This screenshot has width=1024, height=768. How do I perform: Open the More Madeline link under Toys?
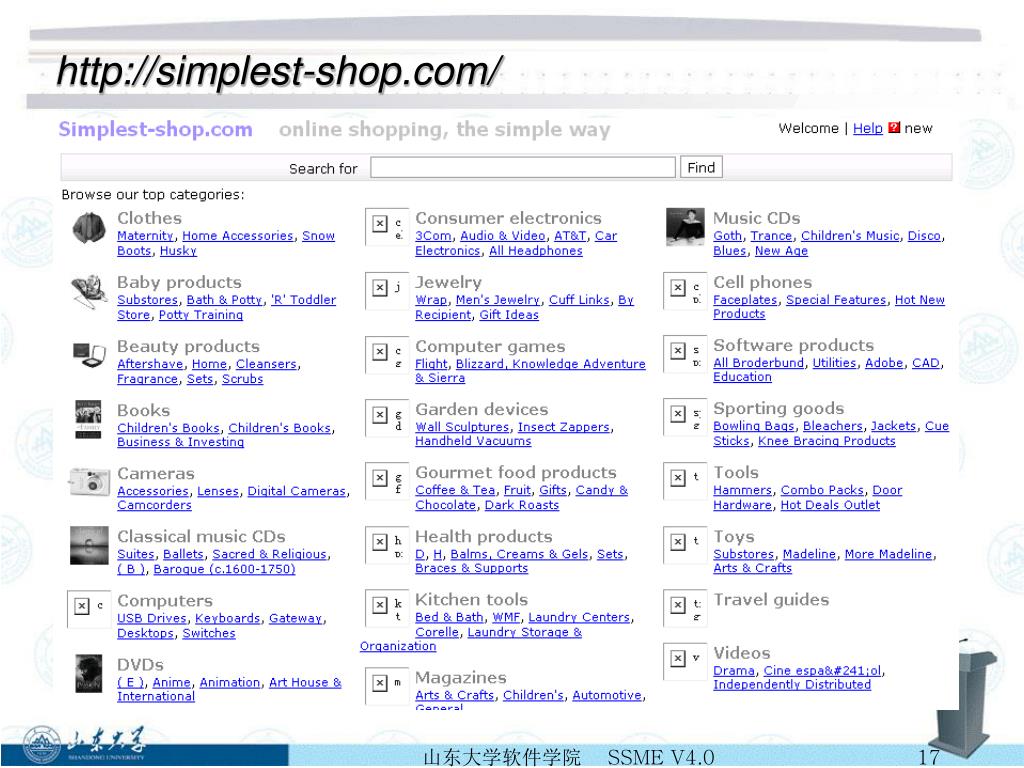tap(888, 554)
